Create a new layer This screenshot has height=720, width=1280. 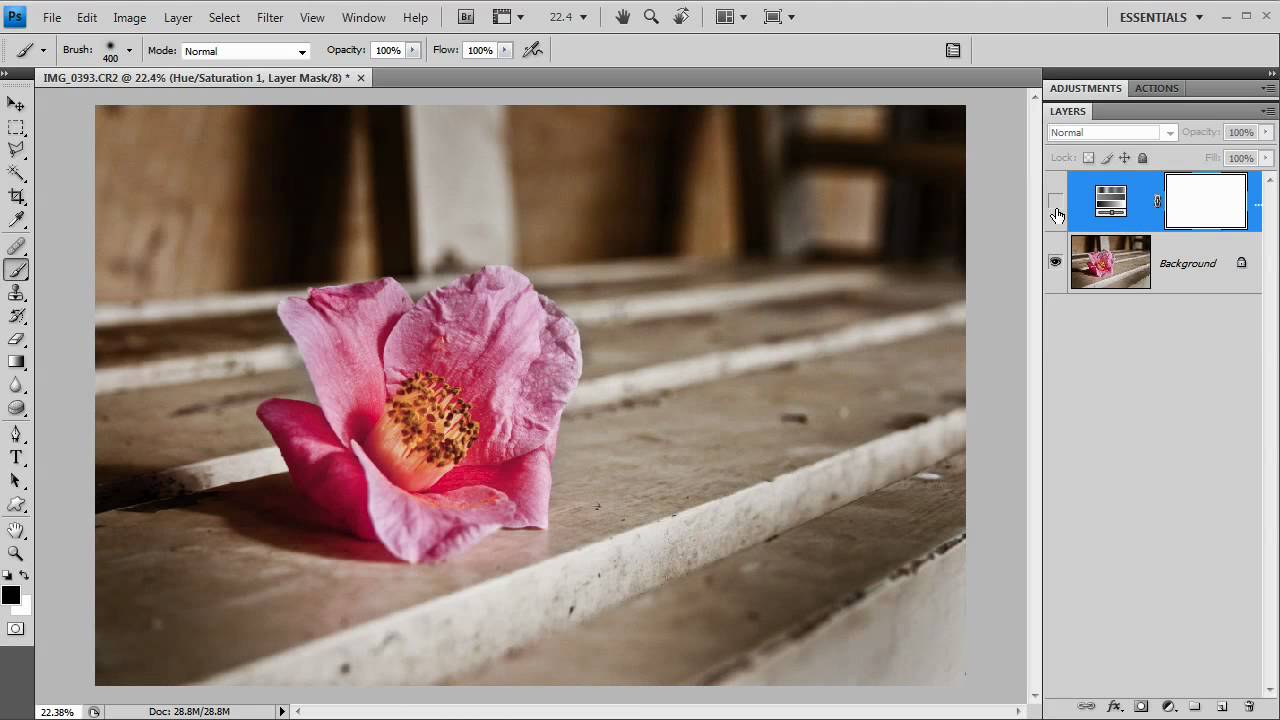click(x=1222, y=707)
